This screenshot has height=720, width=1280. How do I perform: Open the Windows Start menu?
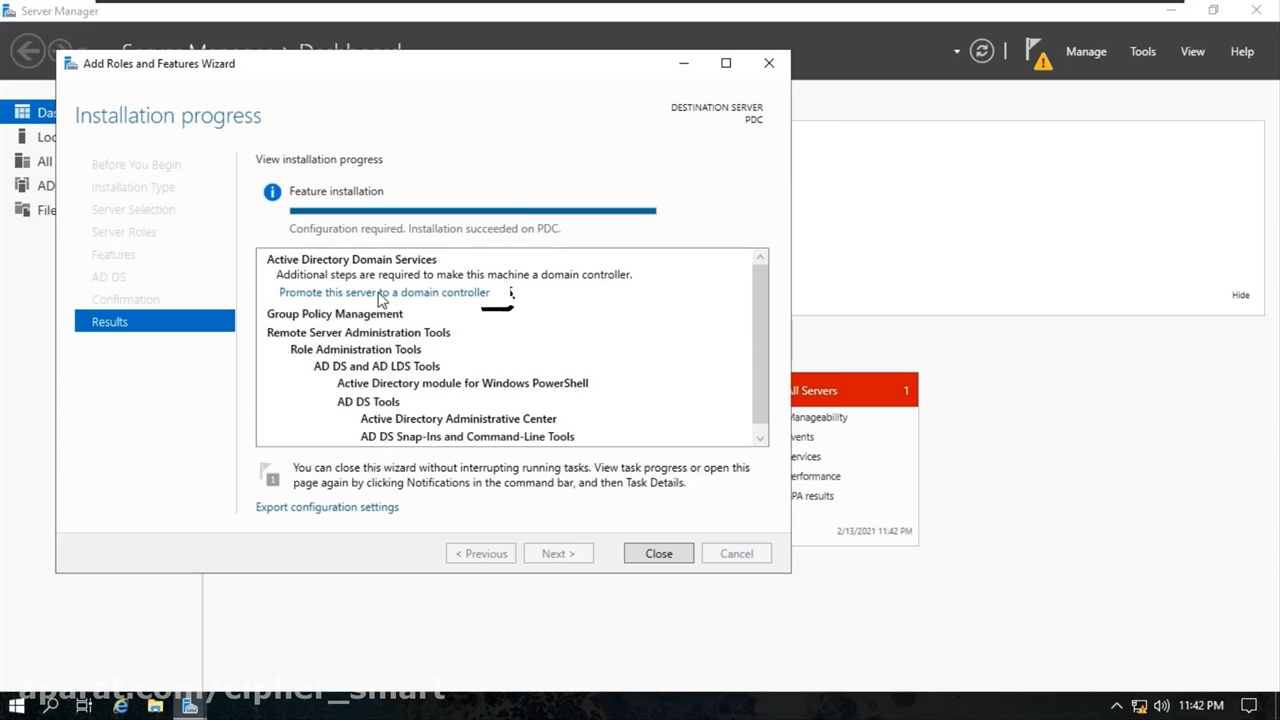(x=16, y=706)
